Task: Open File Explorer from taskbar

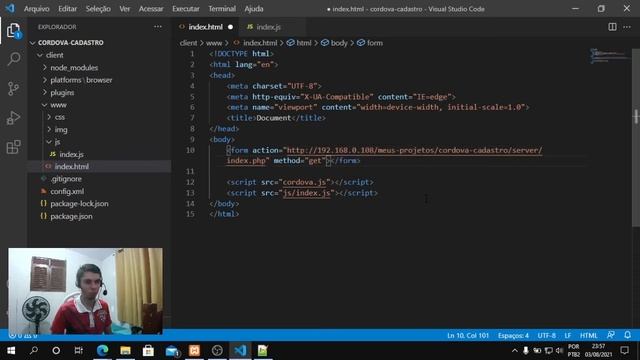Action: pos(125,351)
